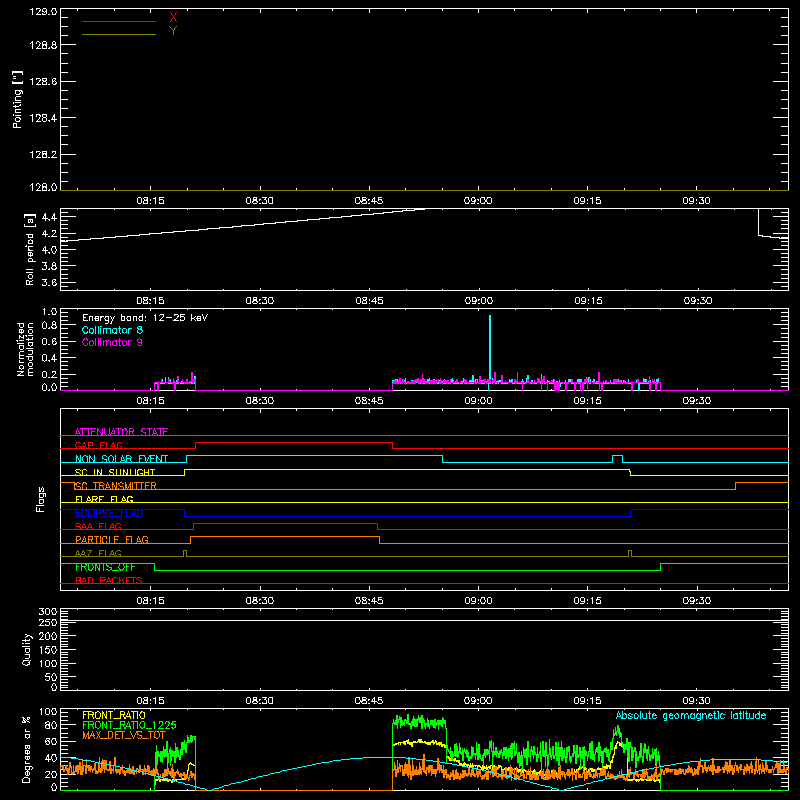Click the 4.4 tick on Roll period axis
The height and width of the screenshot is (800, 800).
point(49,217)
